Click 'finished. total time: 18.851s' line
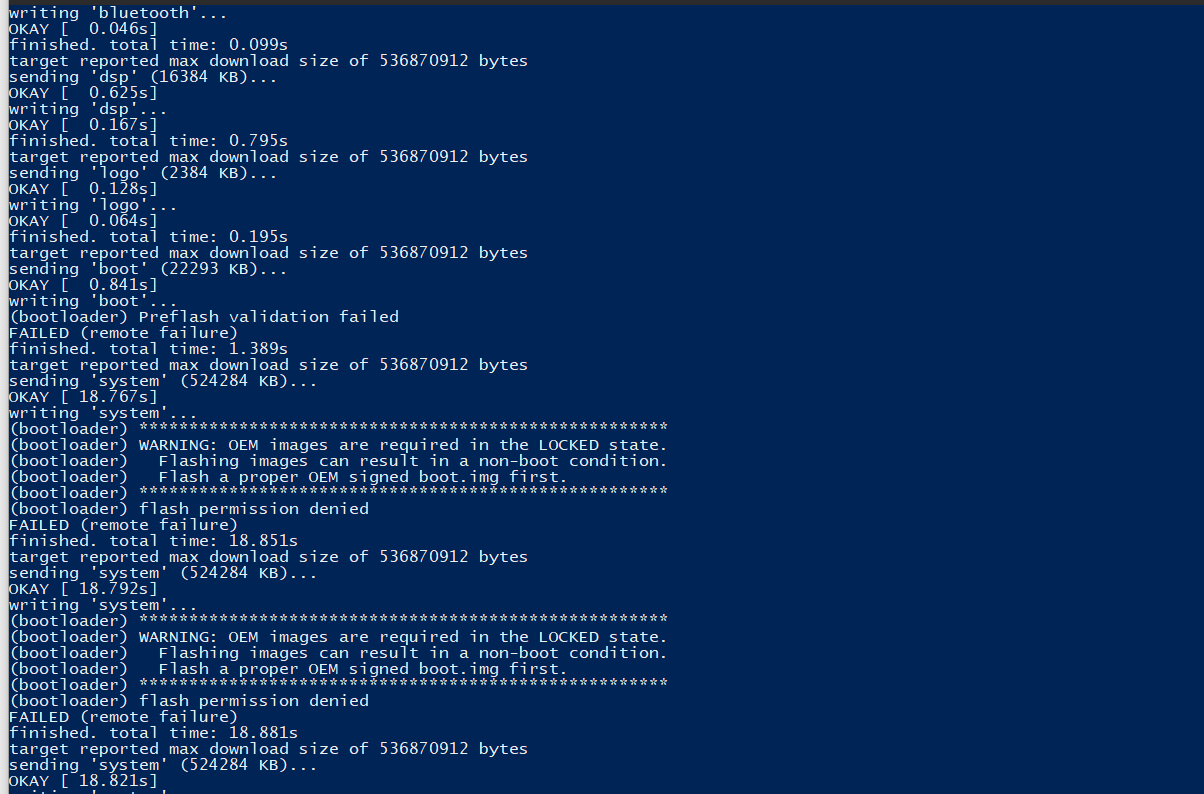 153,541
